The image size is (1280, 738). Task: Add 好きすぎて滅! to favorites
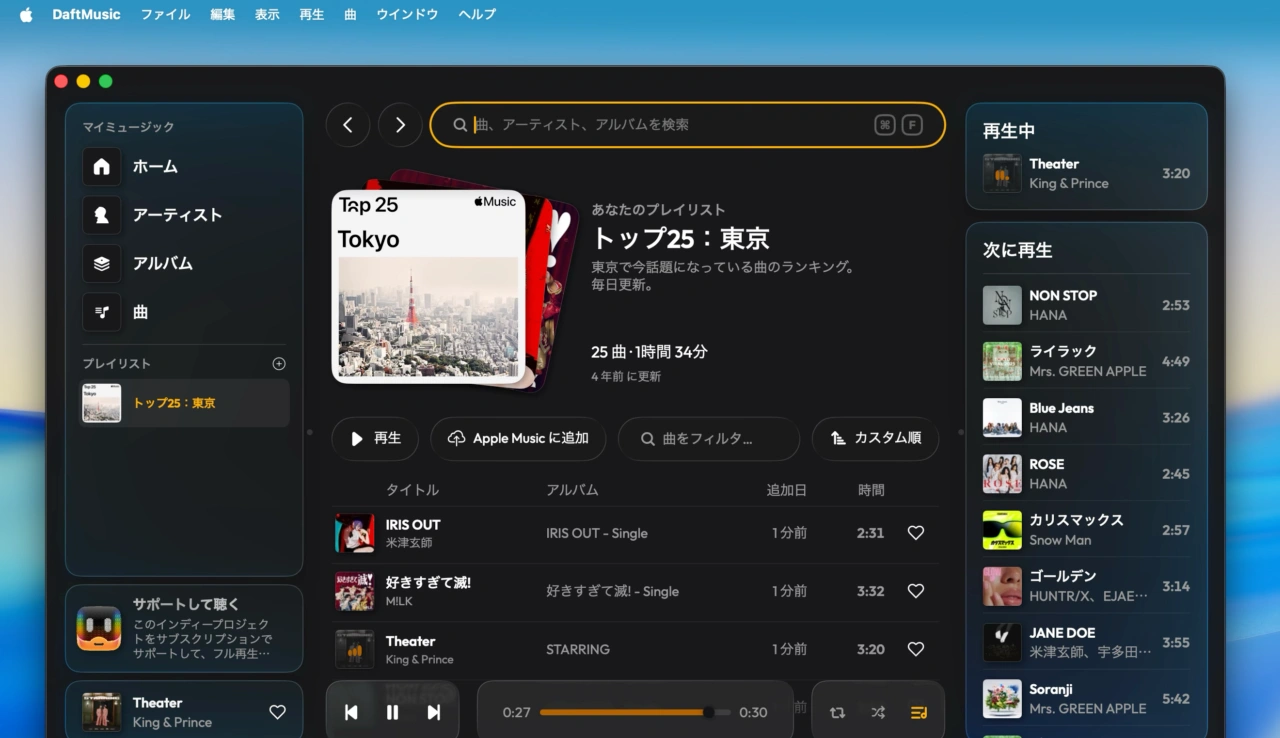[915, 591]
